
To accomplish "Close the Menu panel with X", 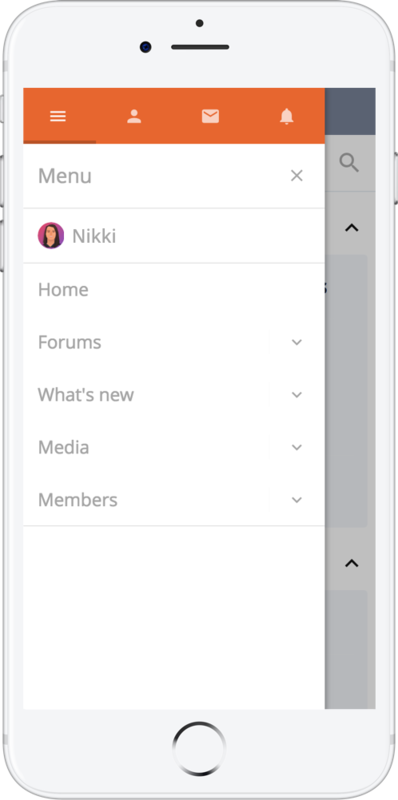I will click(296, 176).
